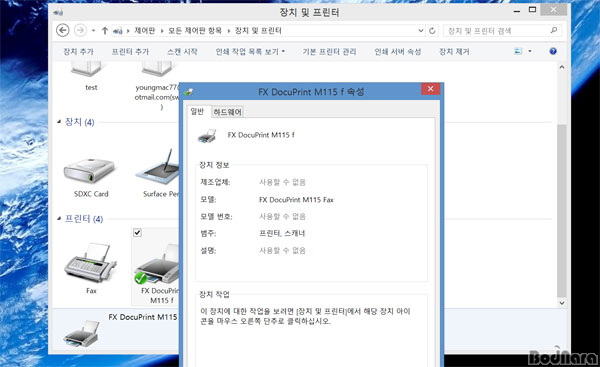The height and width of the screenshot is (367, 600).
Task: Change the view layout icon
Action: pyautogui.click(x=518, y=51)
